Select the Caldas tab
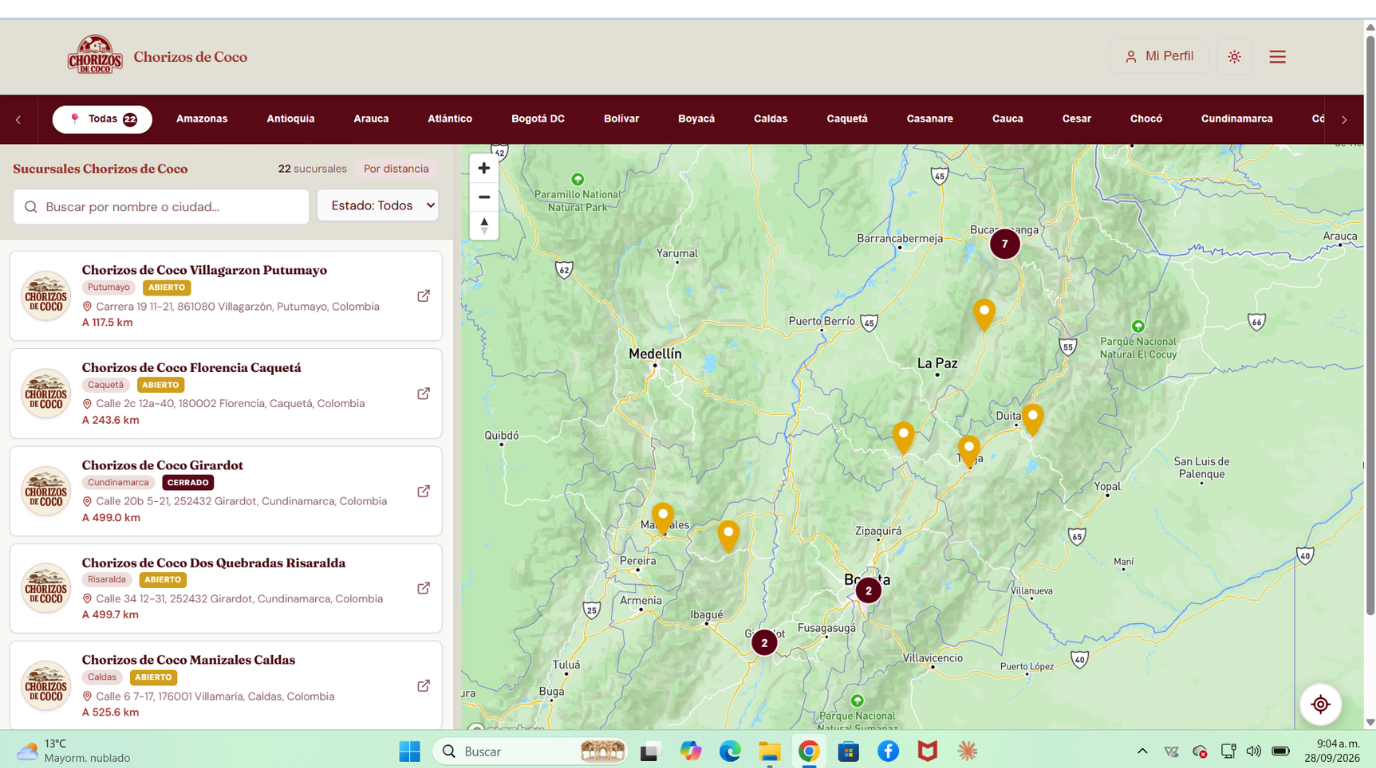1376x768 pixels. tap(771, 119)
